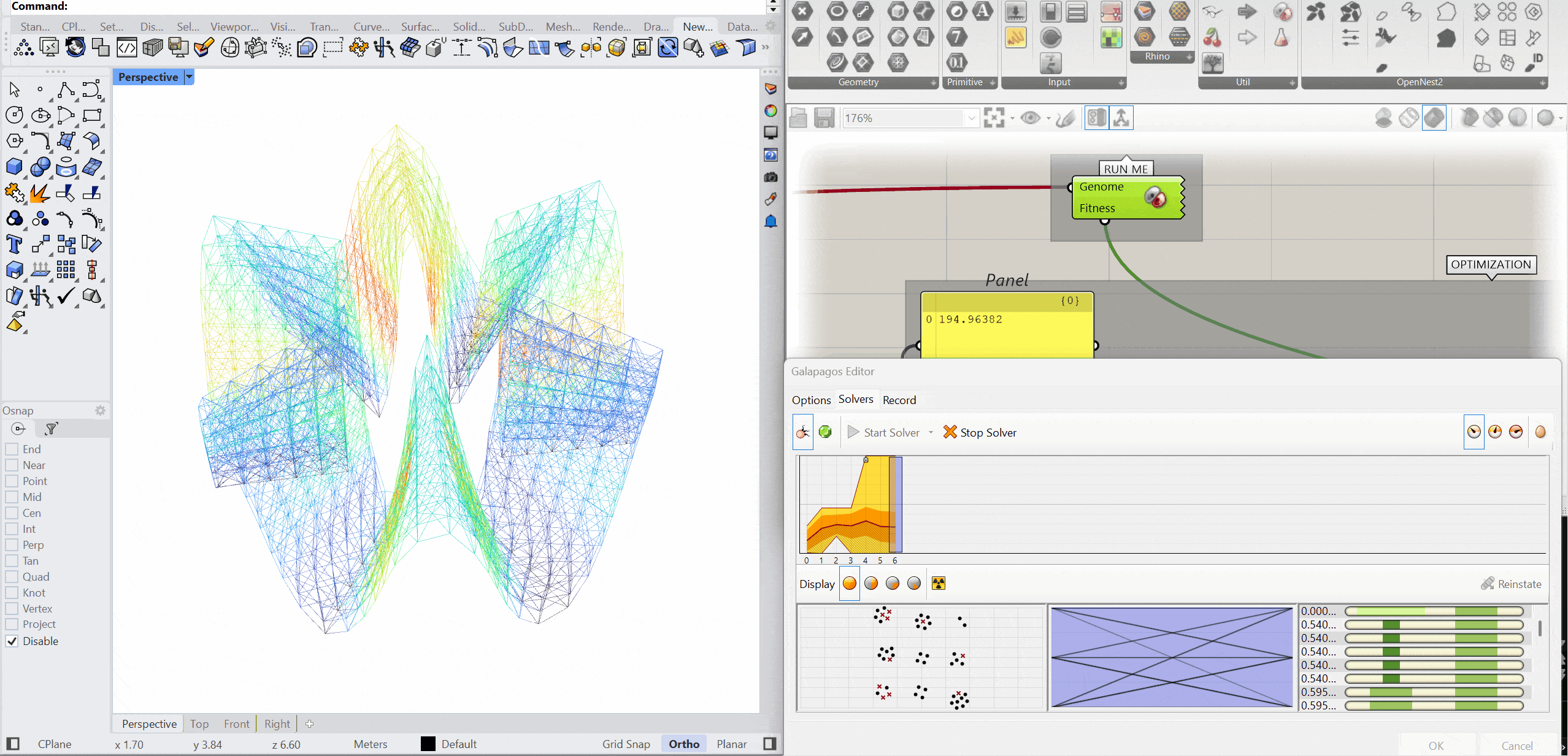Click the radioactive display icon in Galapagos

coord(938,583)
